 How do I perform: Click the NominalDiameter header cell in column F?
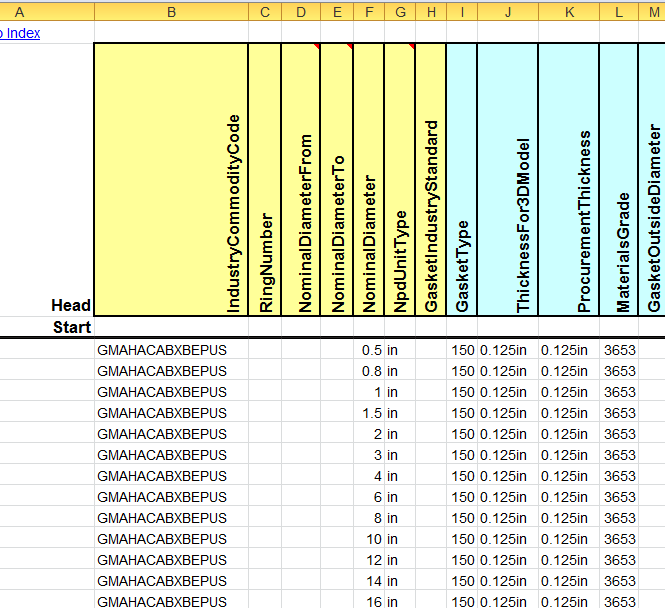click(369, 179)
